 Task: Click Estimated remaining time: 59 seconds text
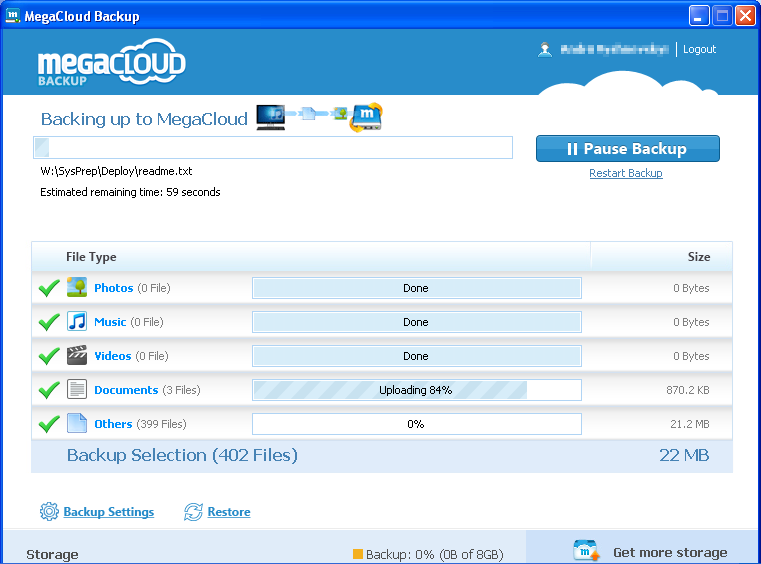(130, 192)
